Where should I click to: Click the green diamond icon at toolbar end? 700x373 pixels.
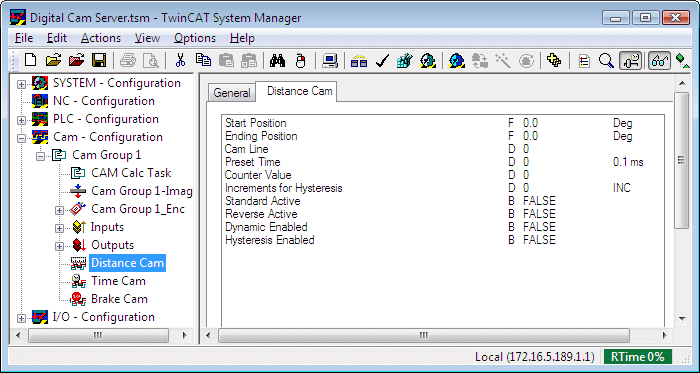point(683,60)
